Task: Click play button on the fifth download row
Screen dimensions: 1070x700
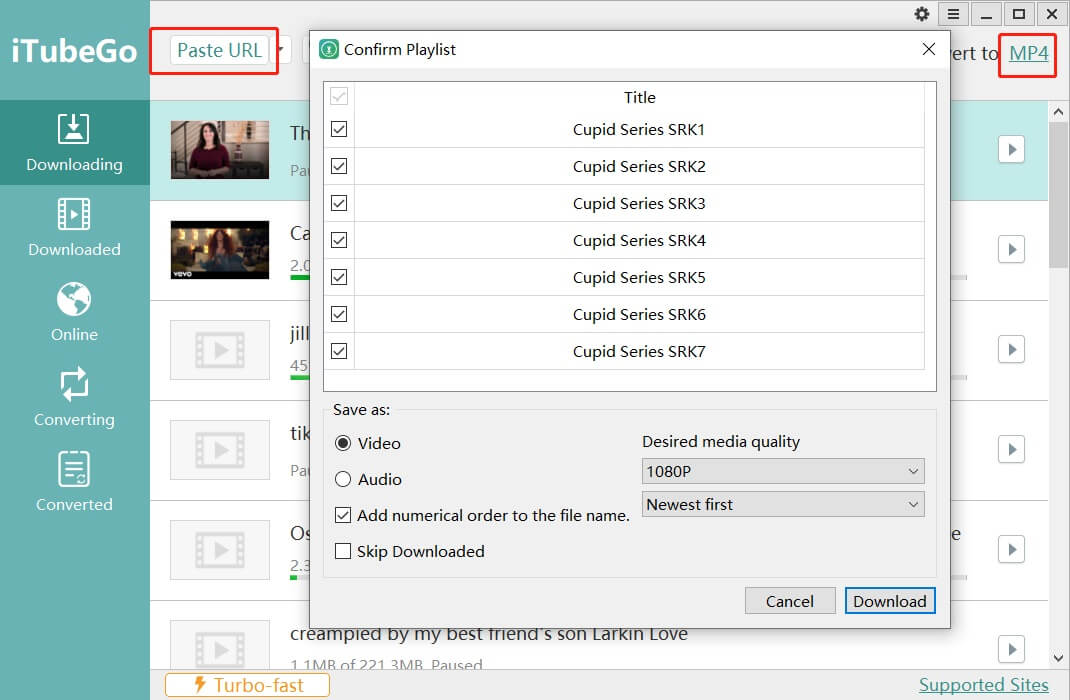Action: coord(1011,550)
